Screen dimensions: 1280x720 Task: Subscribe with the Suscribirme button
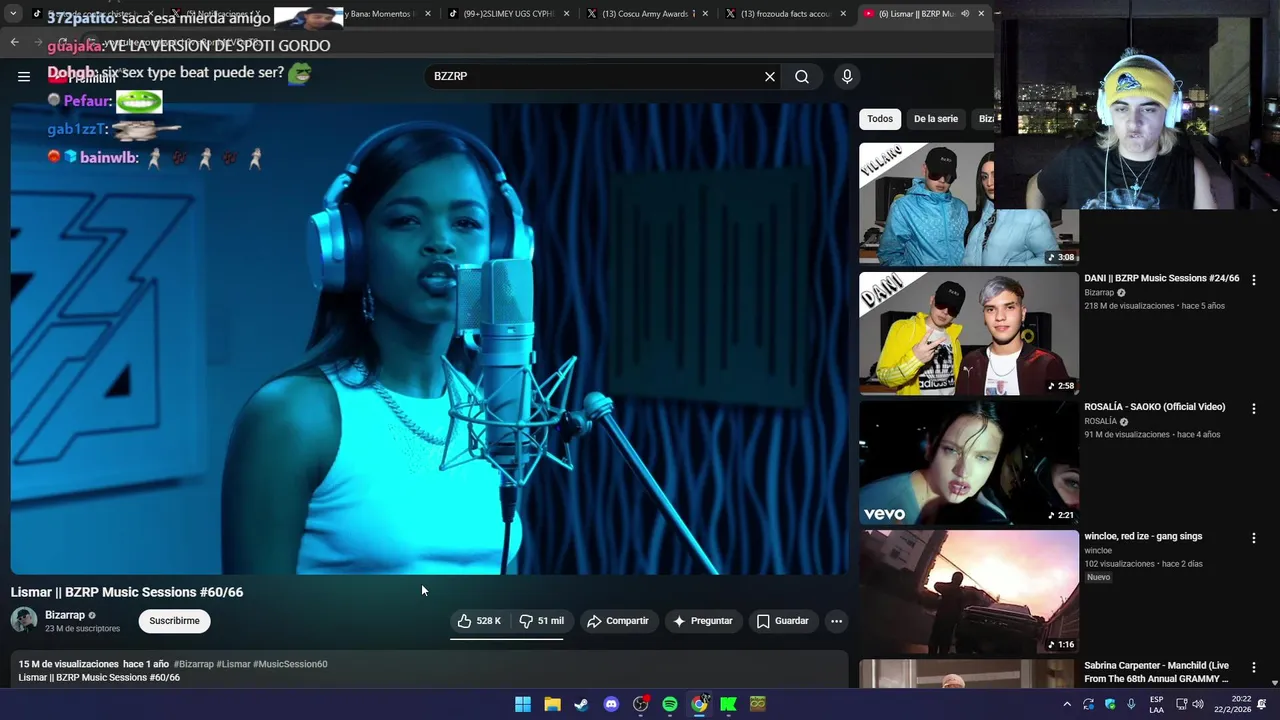click(x=174, y=621)
